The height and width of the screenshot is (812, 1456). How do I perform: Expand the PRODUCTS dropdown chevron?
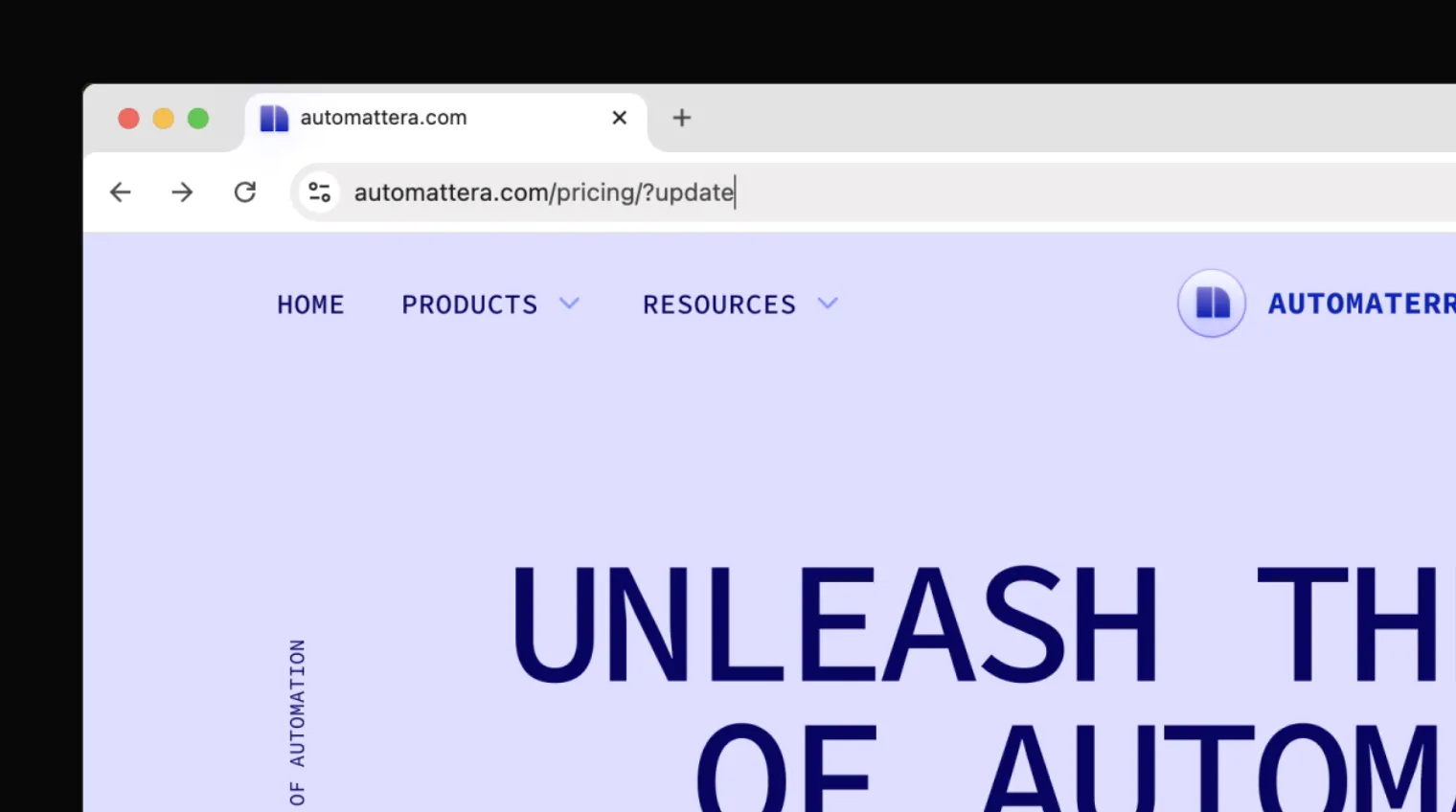click(x=570, y=304)
